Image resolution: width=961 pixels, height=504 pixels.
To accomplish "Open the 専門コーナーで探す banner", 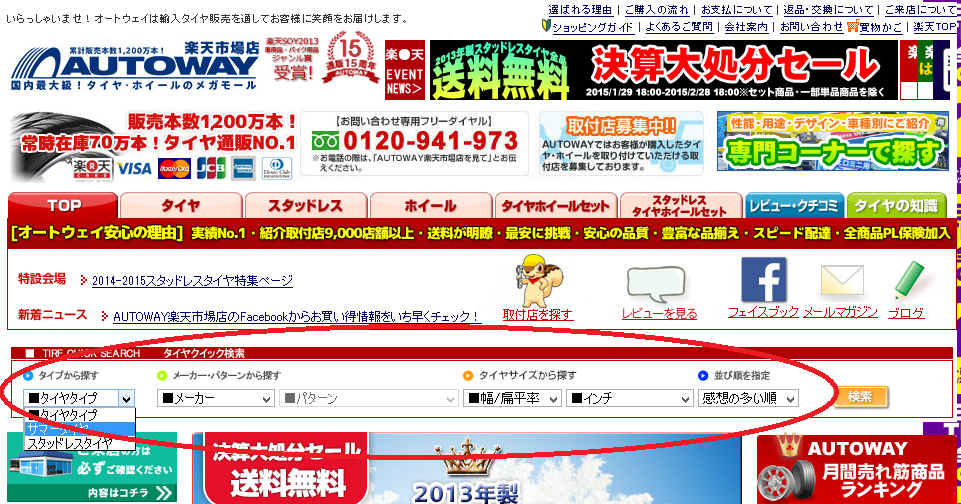I will pos(833,142).
